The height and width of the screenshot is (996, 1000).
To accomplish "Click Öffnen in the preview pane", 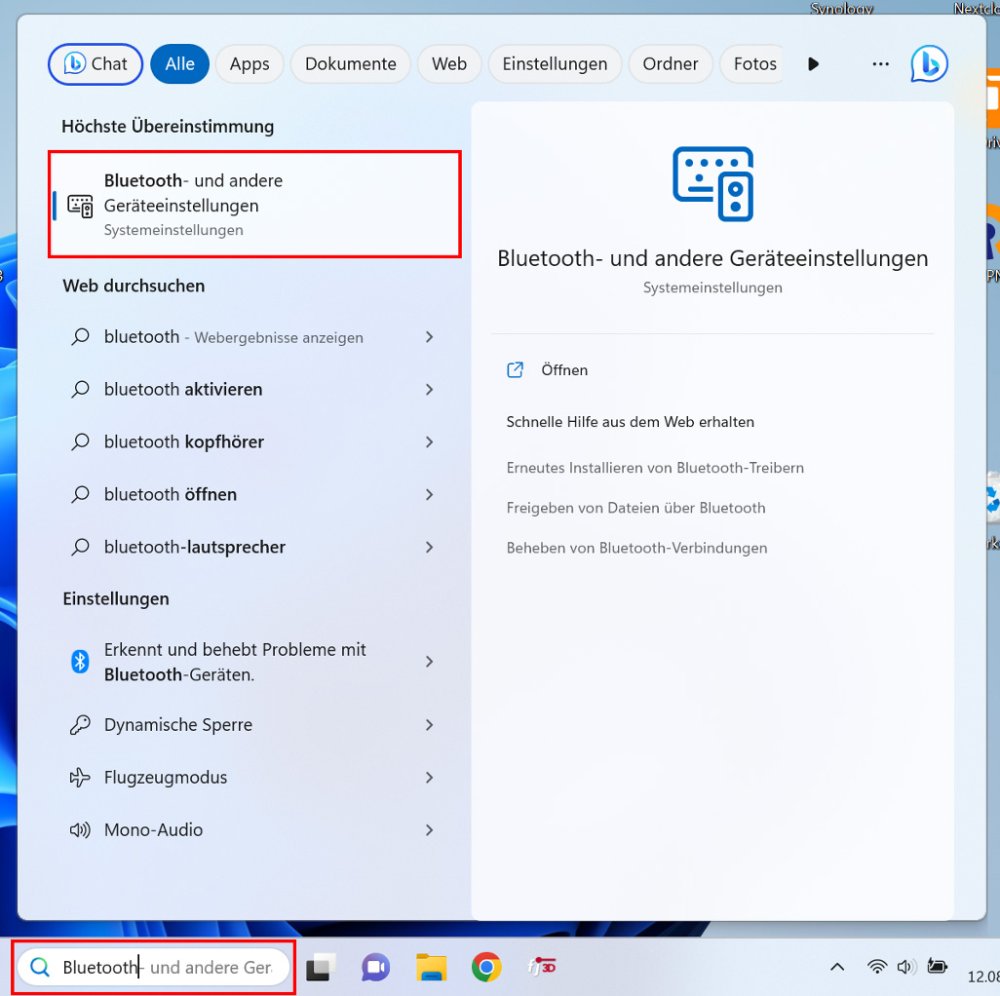I will 564,370.
